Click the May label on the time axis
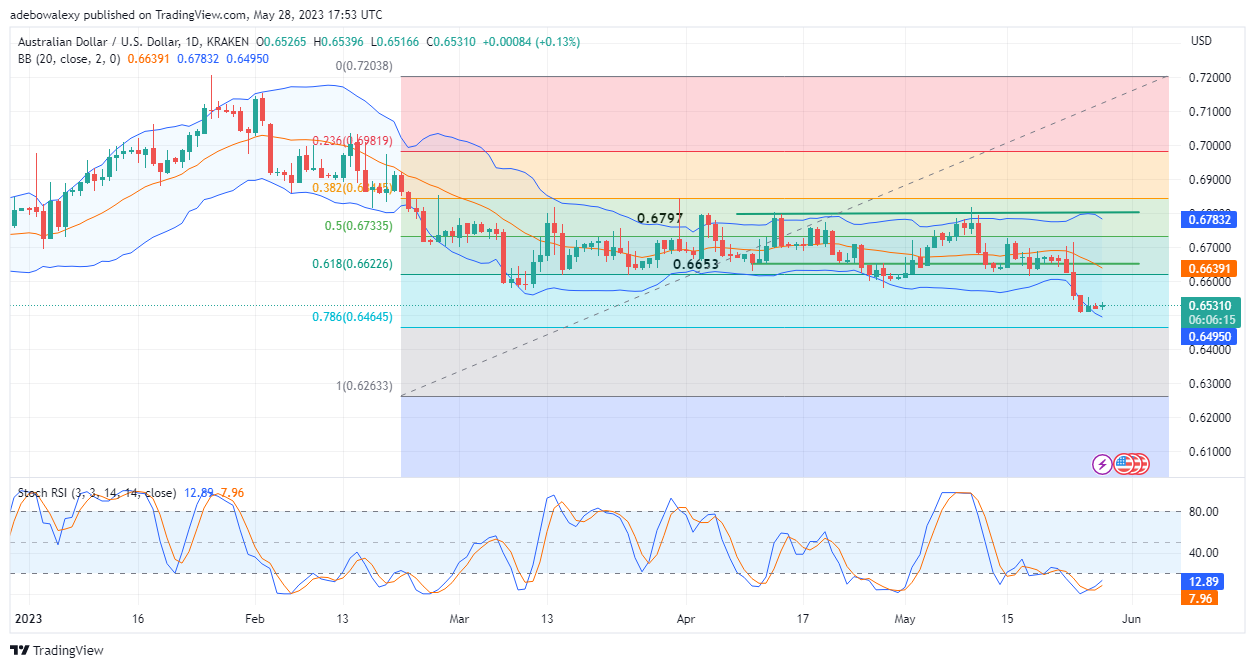1255x668 pixels. (904, 619)
